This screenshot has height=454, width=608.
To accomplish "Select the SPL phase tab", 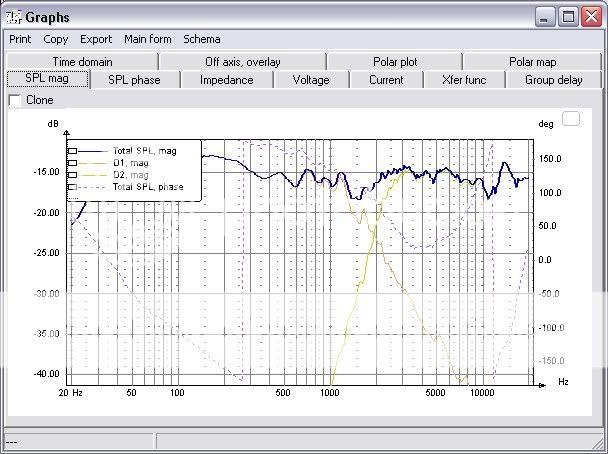I will (134, 80).
